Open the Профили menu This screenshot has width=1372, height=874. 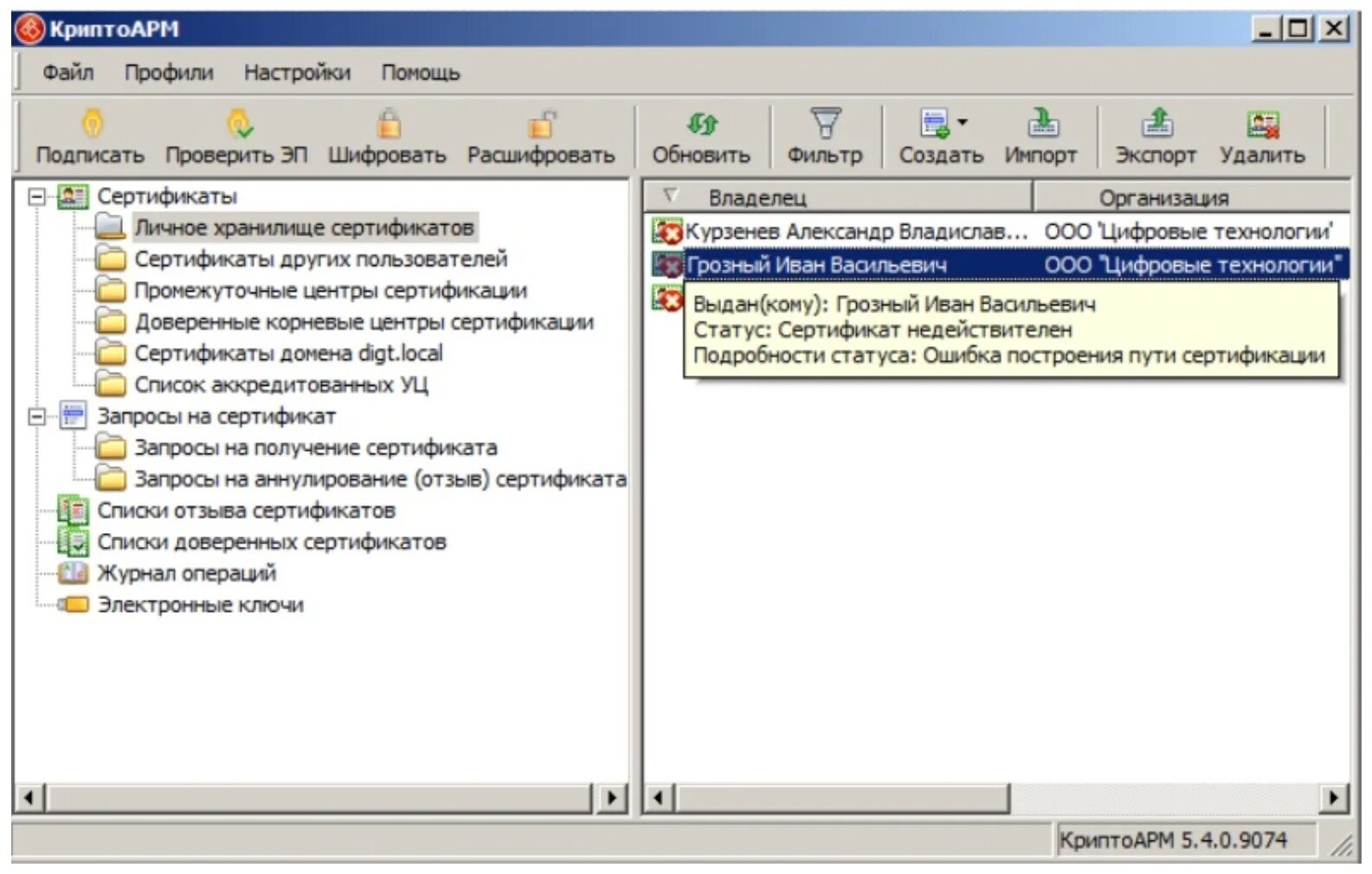169,73
